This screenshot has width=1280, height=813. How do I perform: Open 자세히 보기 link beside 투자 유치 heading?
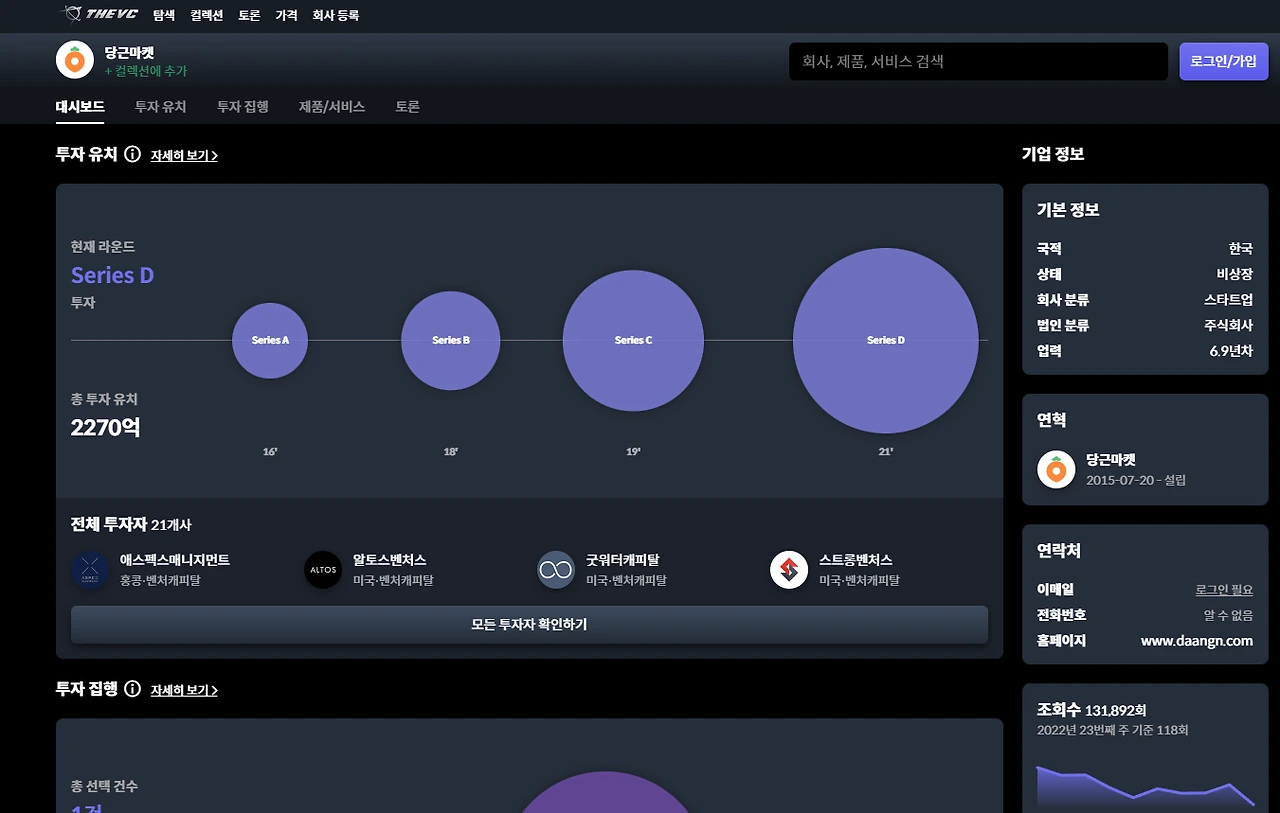(x=184, y=156)
